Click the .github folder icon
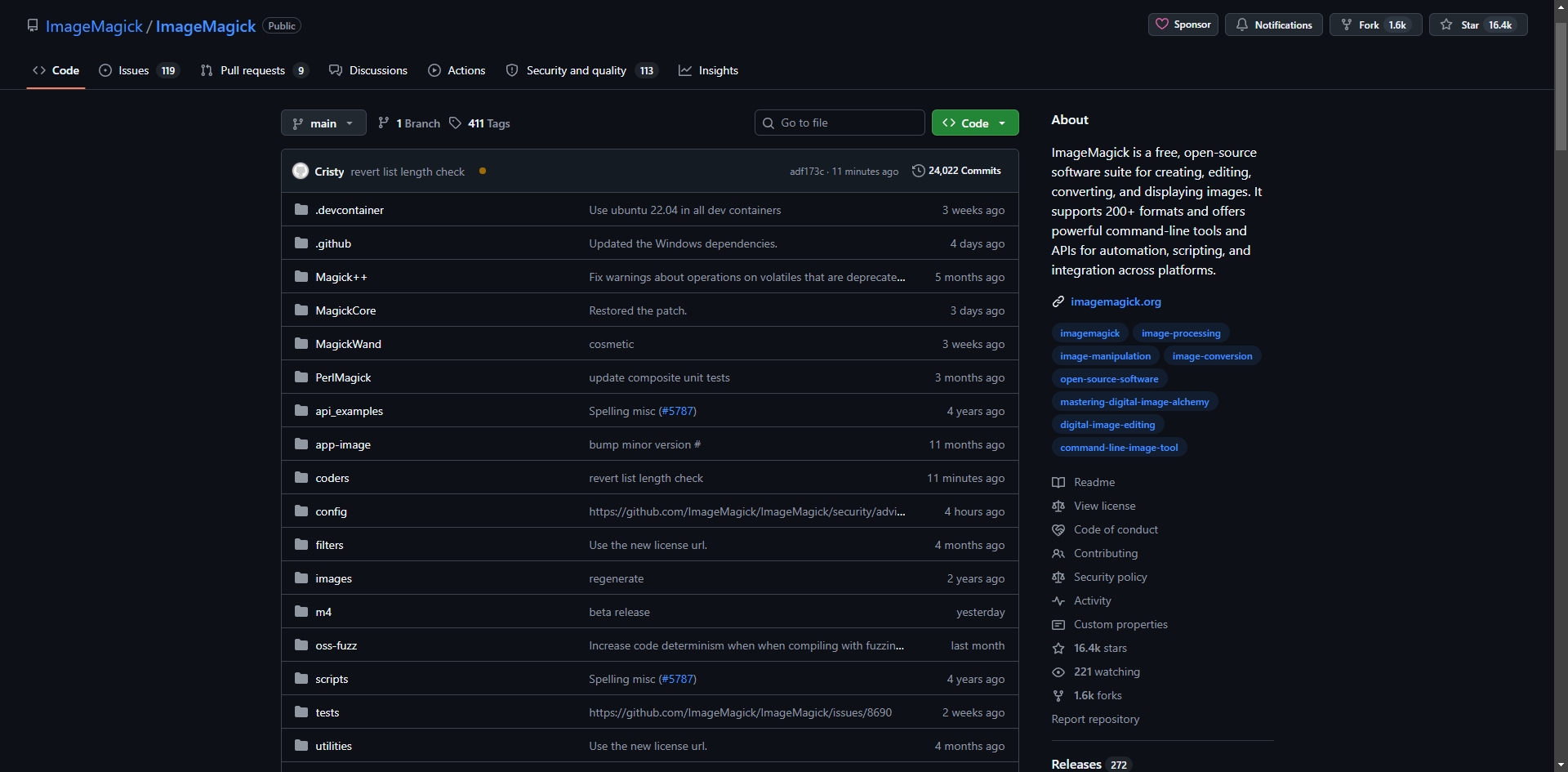This screenshot has width=1568, height=772. point(301,243)
